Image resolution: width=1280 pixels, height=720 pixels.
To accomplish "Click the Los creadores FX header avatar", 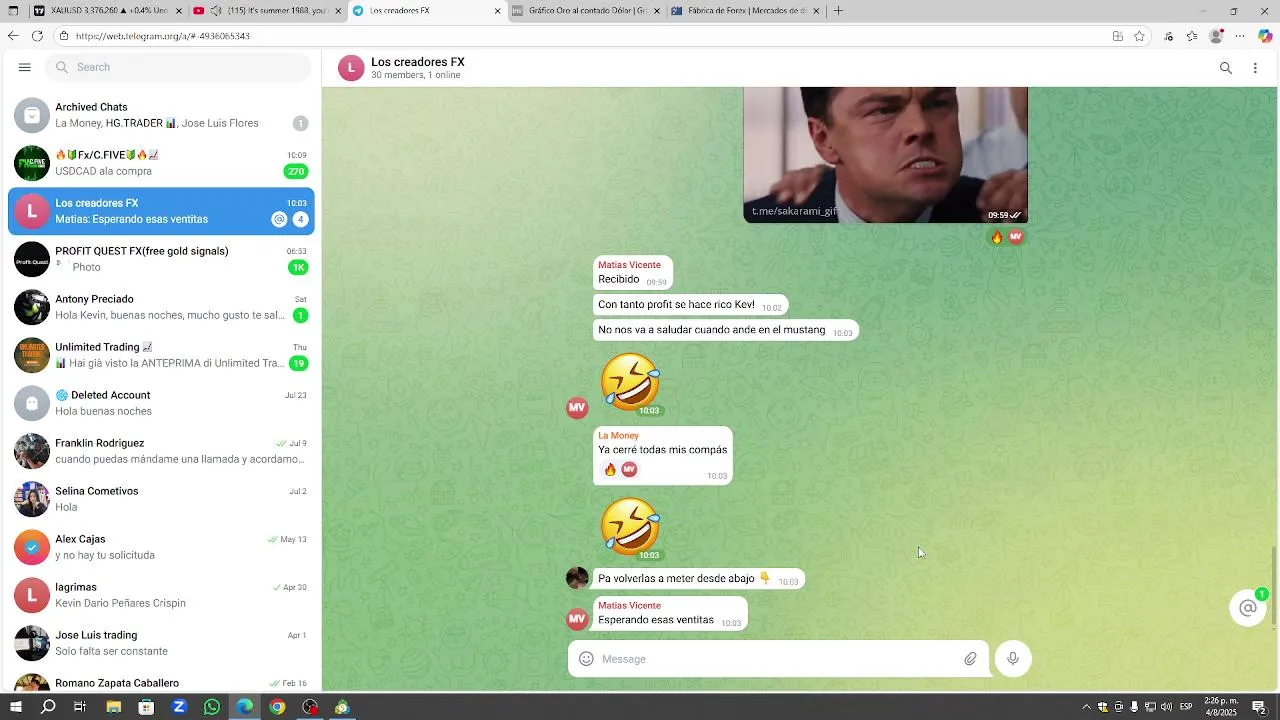I will pos(351,68).
